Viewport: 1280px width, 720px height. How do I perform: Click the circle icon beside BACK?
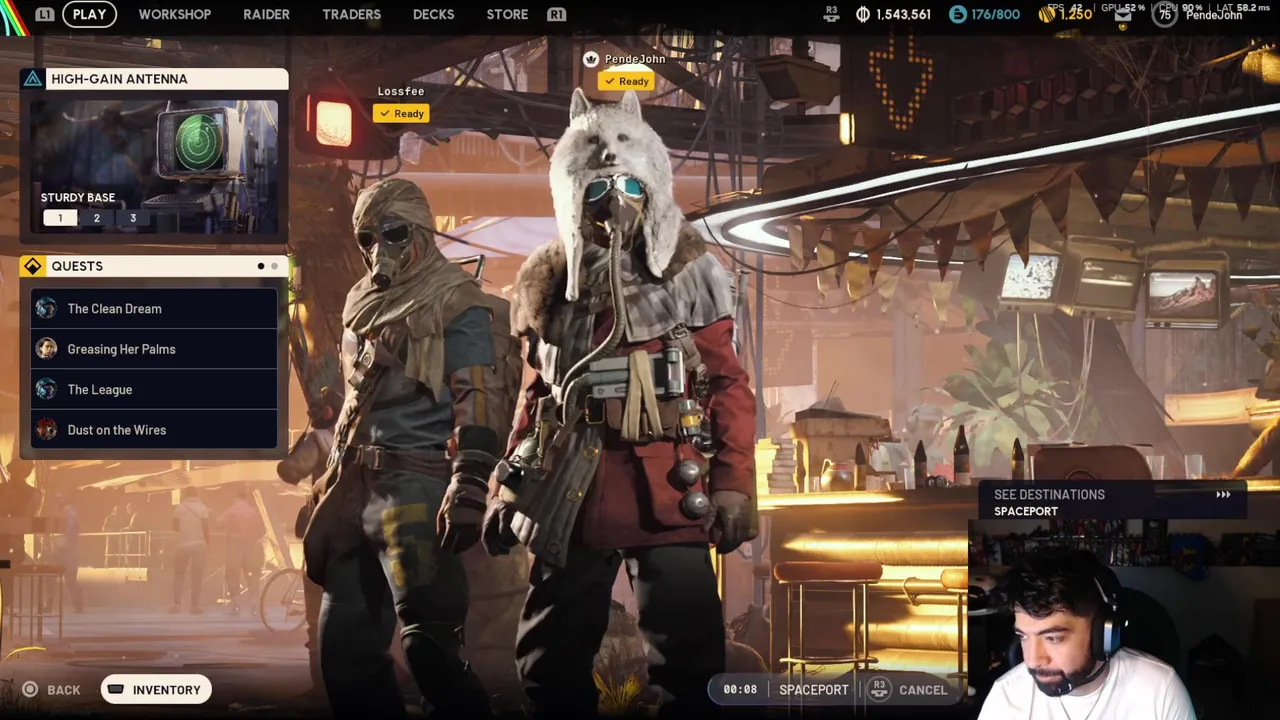point(30,689)
